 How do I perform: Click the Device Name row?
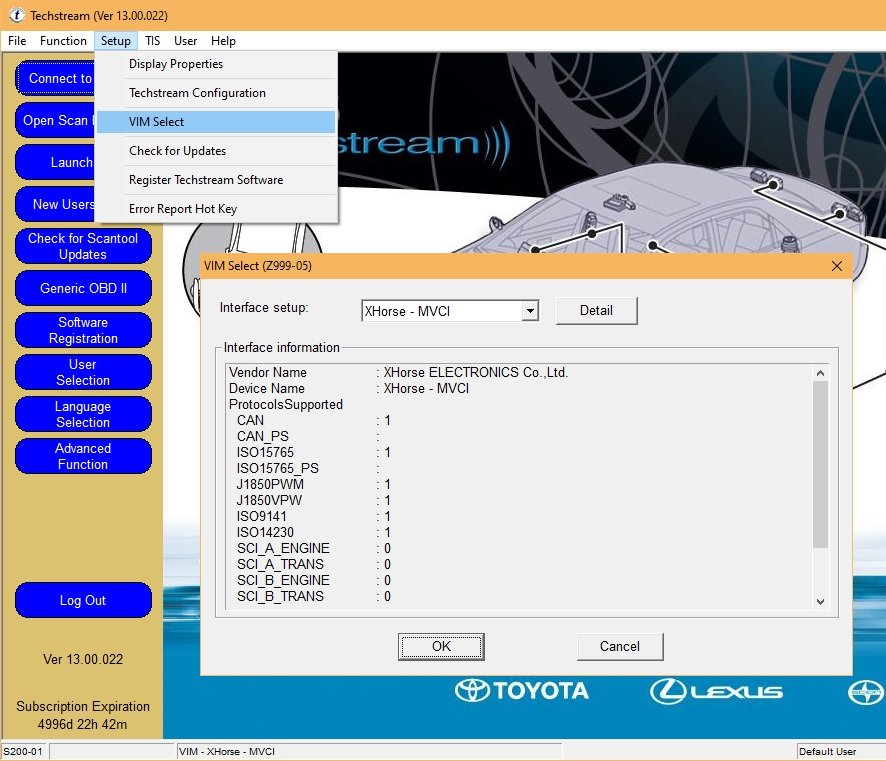click(x=349, y=389)
